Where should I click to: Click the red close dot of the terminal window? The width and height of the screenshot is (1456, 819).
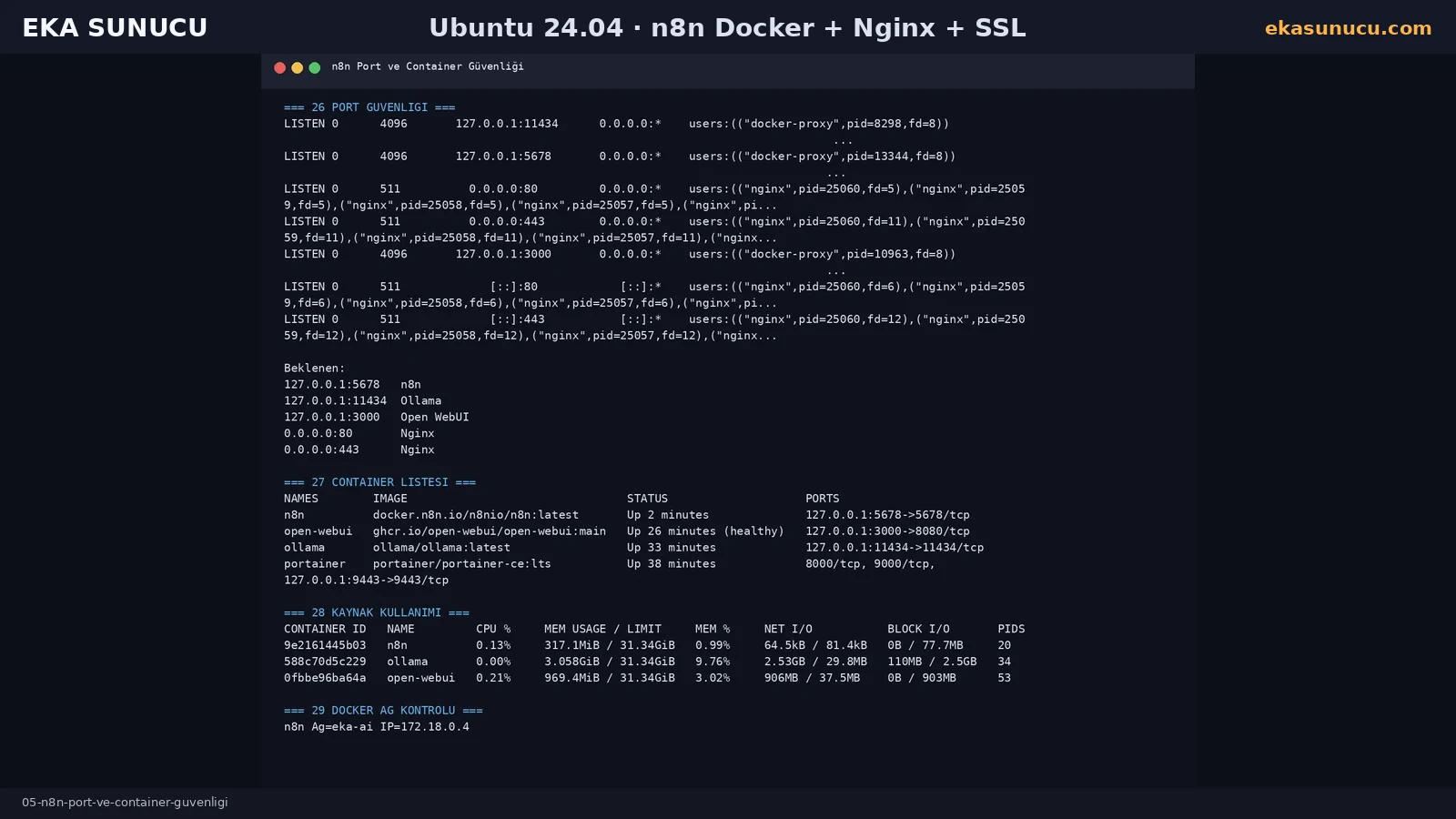pyautogui.click(x=279, y=67)
